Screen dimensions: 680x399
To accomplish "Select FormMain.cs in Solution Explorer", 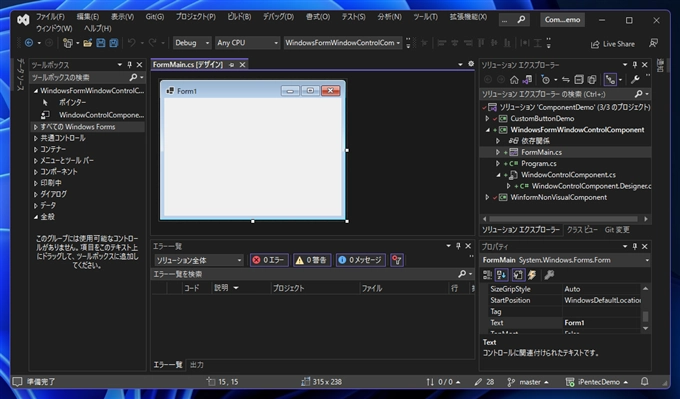I will click(x=541, y=152).
